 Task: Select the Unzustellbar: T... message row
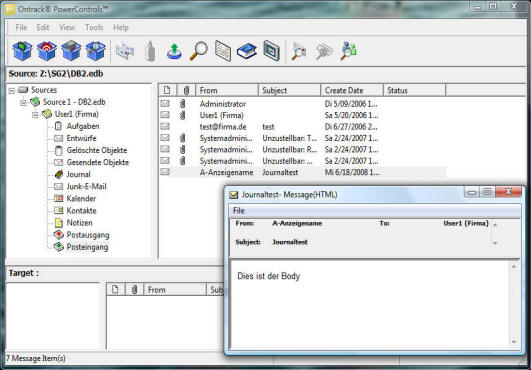[x=302, y=138]
